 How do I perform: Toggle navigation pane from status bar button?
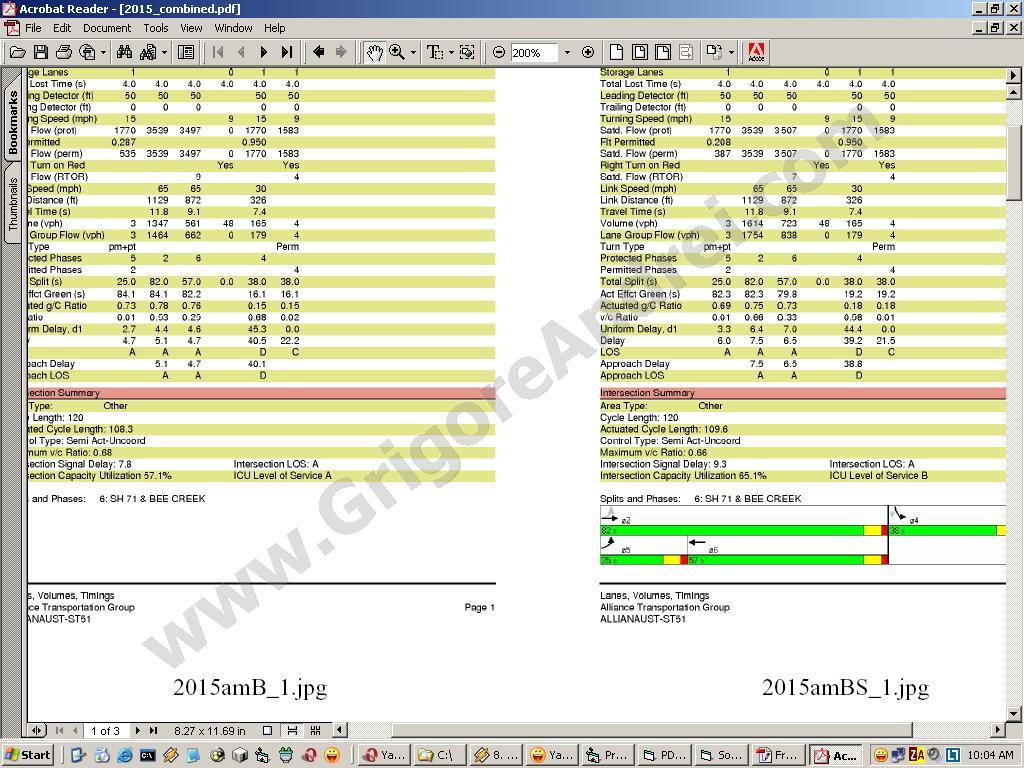(x=37, y=730)
